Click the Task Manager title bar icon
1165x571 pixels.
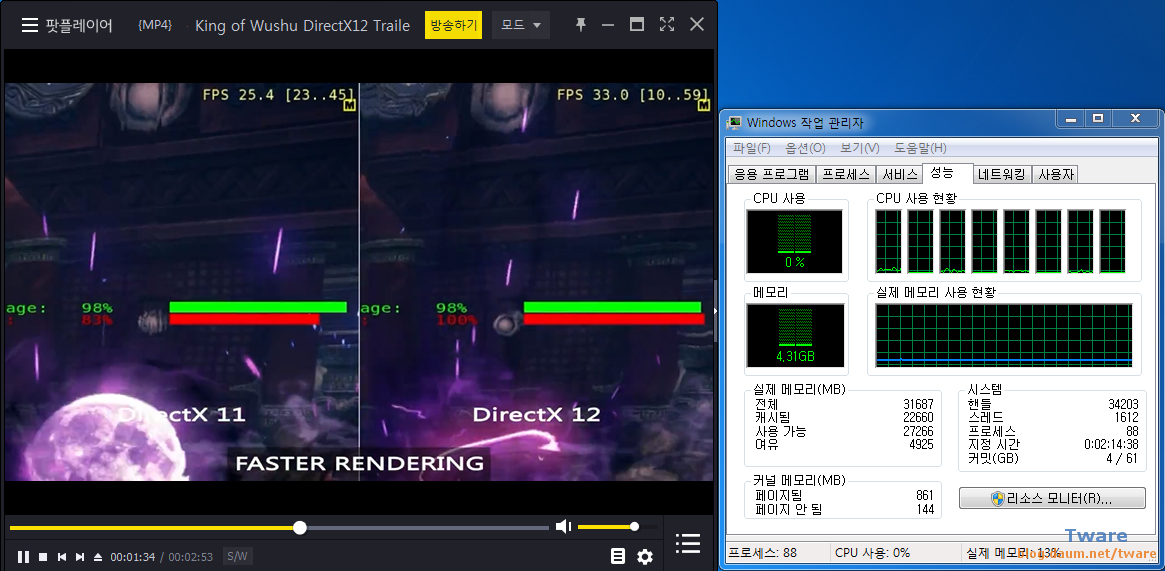pyautogui.click(x=734, y=123)
